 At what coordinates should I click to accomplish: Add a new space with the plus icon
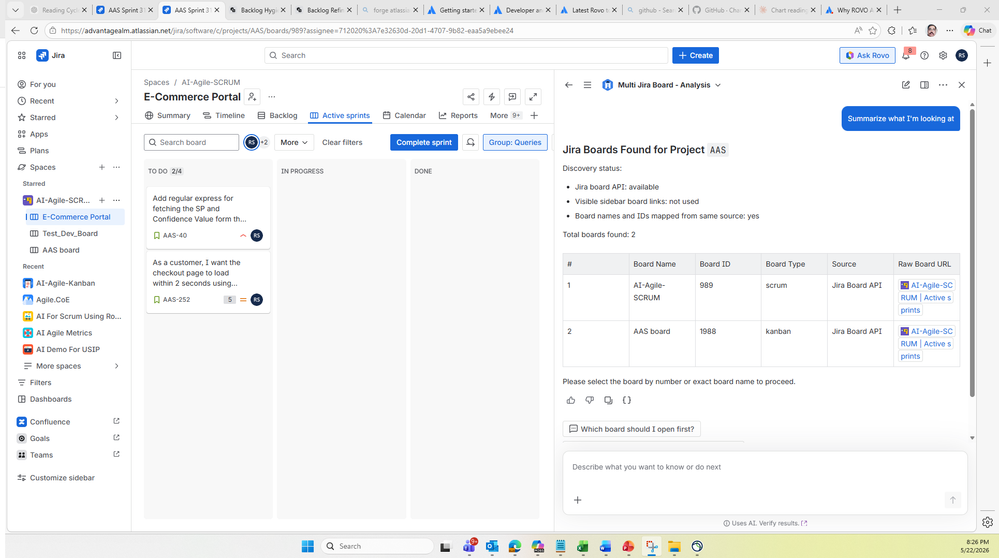tap(101, 168)
